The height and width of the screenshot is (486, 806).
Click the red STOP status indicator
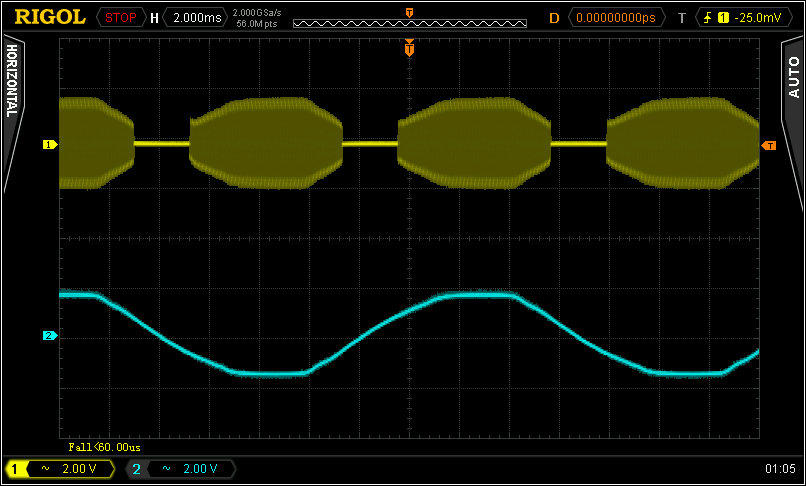(x=120, y=17)
